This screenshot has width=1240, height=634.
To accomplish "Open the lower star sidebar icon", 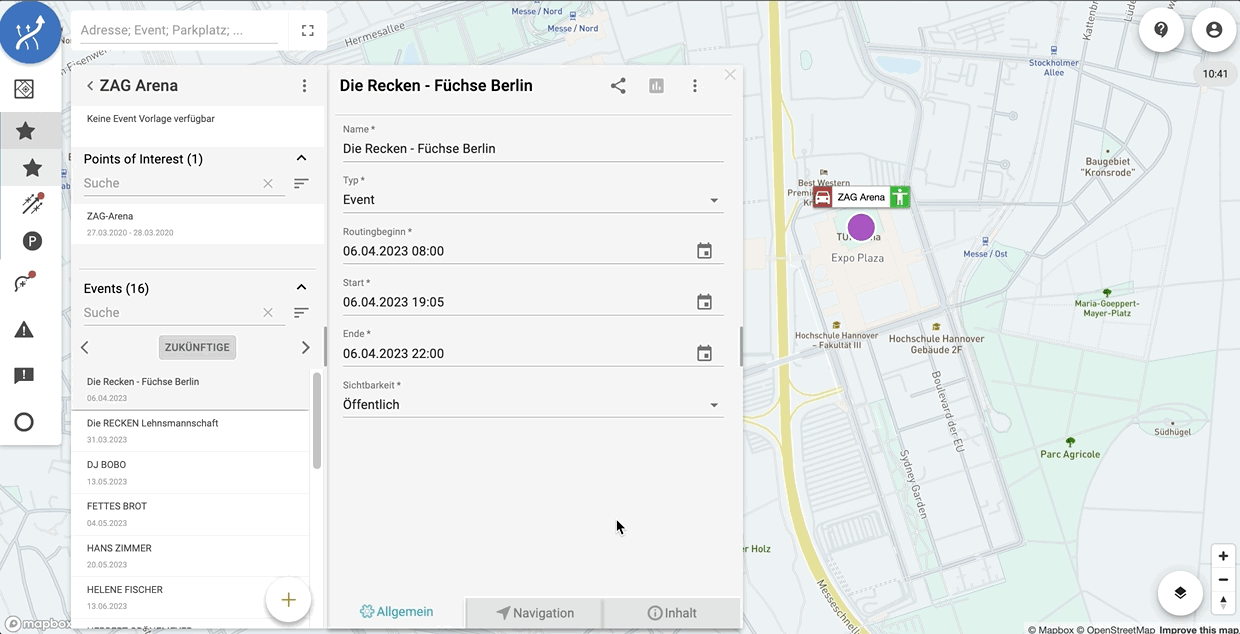I will pyautogui.click(x=32, y=167).
